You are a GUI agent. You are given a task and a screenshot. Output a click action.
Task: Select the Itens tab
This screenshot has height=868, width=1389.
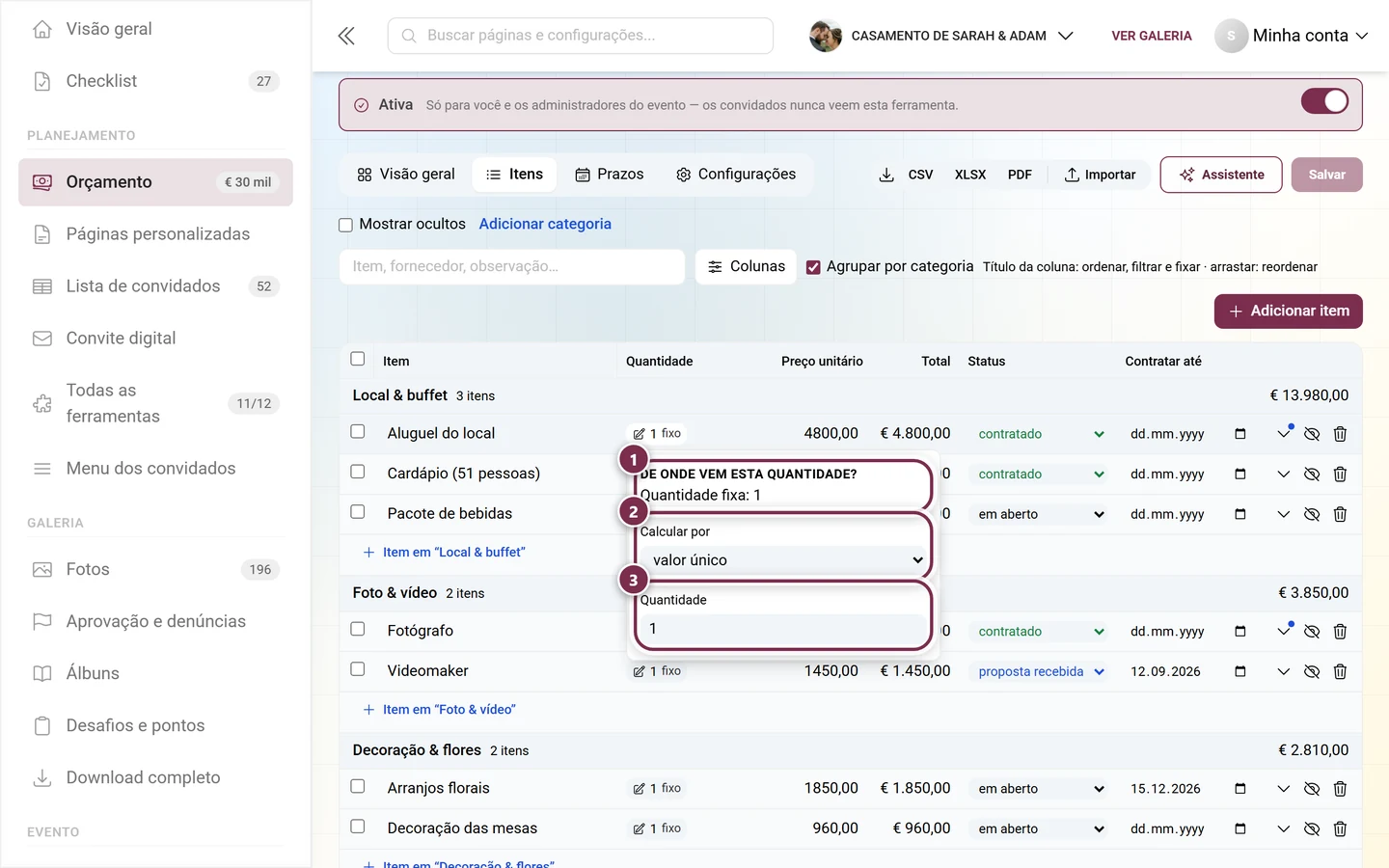[515, 175]
